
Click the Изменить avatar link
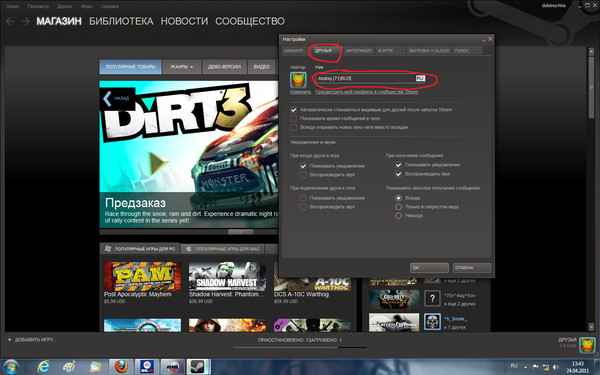(300, 92)
